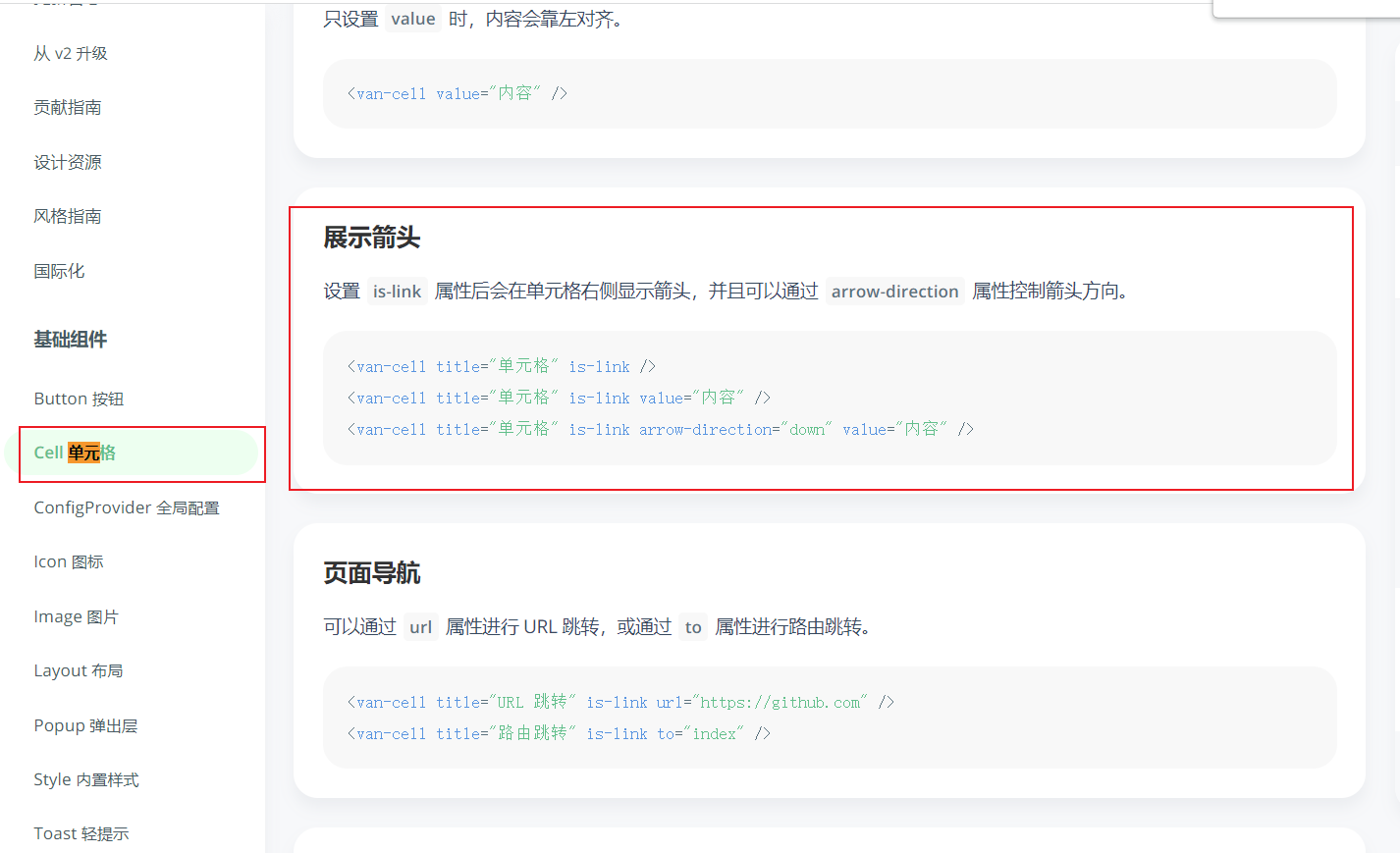Image resolution: width=1400 pixels, height=853 pixels.
Task: Open the Image 图片 component page
Action: 76,616
